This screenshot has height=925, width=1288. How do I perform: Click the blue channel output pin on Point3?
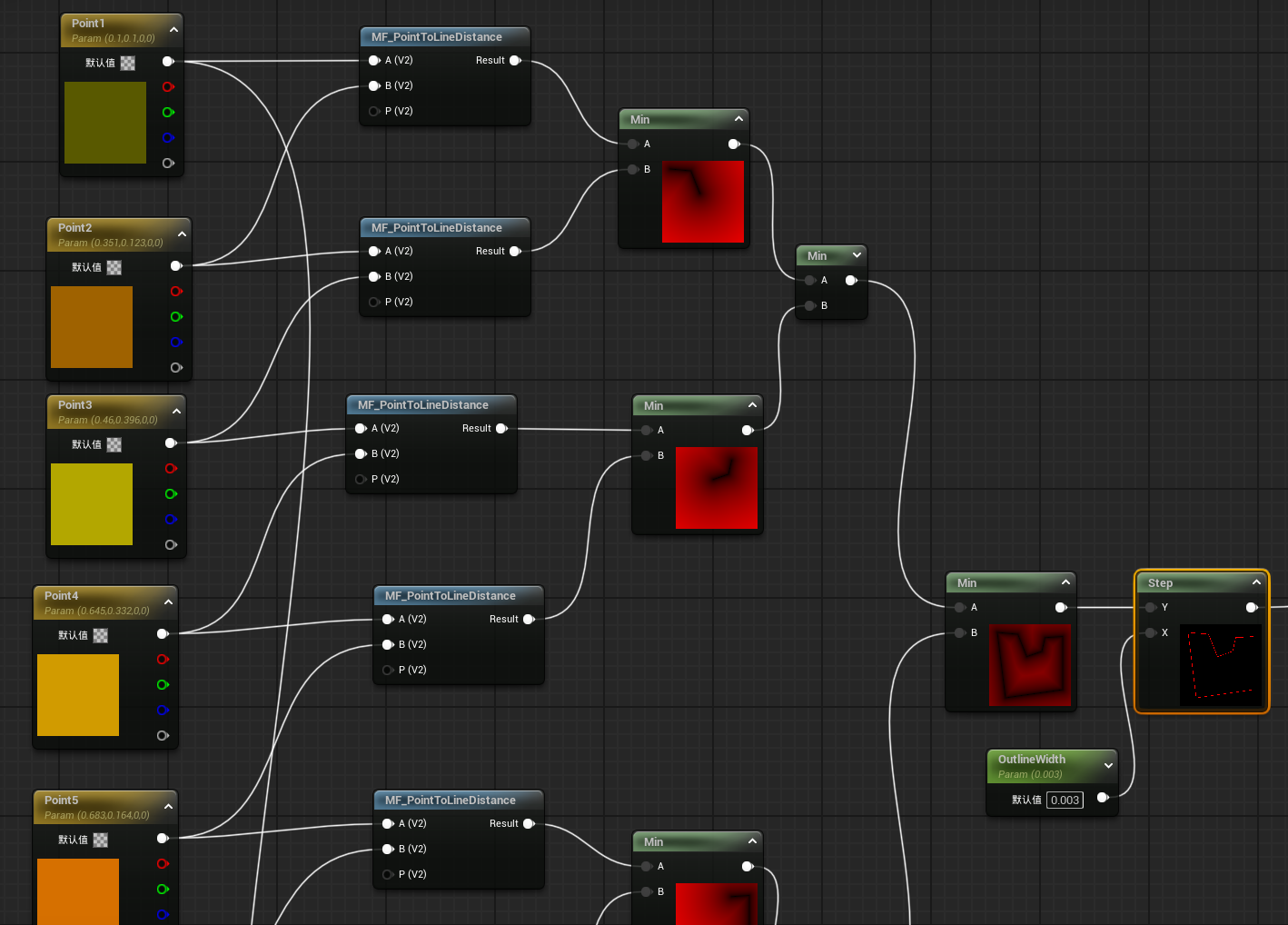(x=170, y=520)
